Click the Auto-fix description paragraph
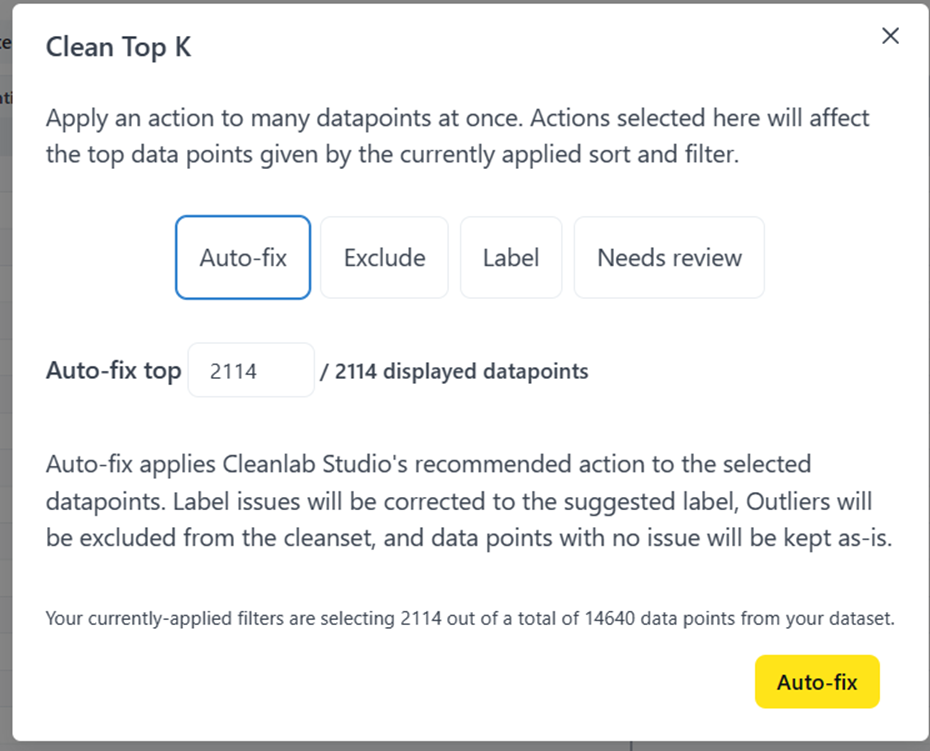Screen dimensions: 930x751 pyautogui.click(x=469, y=501)
